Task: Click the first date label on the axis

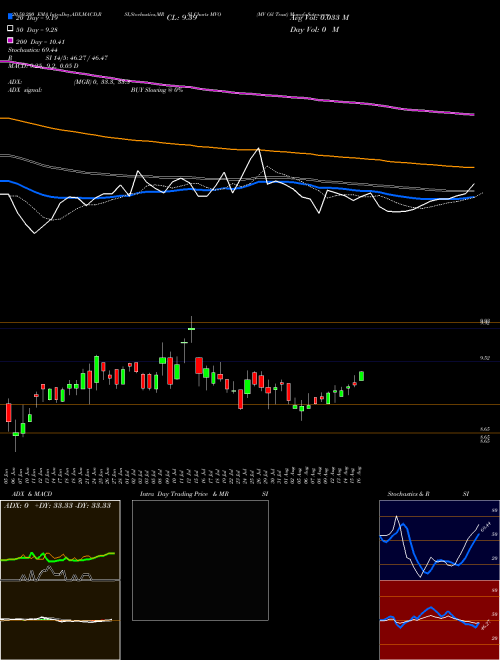Action: coord(6,474)
